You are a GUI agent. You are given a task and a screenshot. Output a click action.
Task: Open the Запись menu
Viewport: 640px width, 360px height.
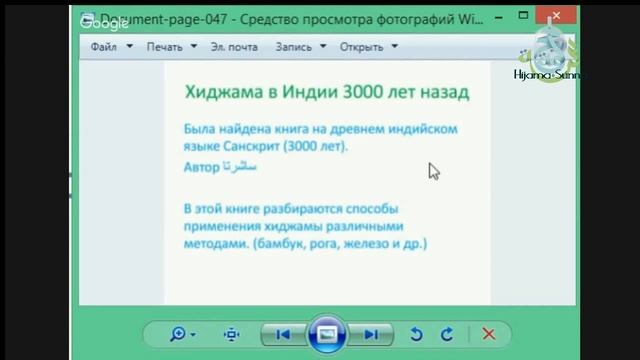click(x=293, y=47)
